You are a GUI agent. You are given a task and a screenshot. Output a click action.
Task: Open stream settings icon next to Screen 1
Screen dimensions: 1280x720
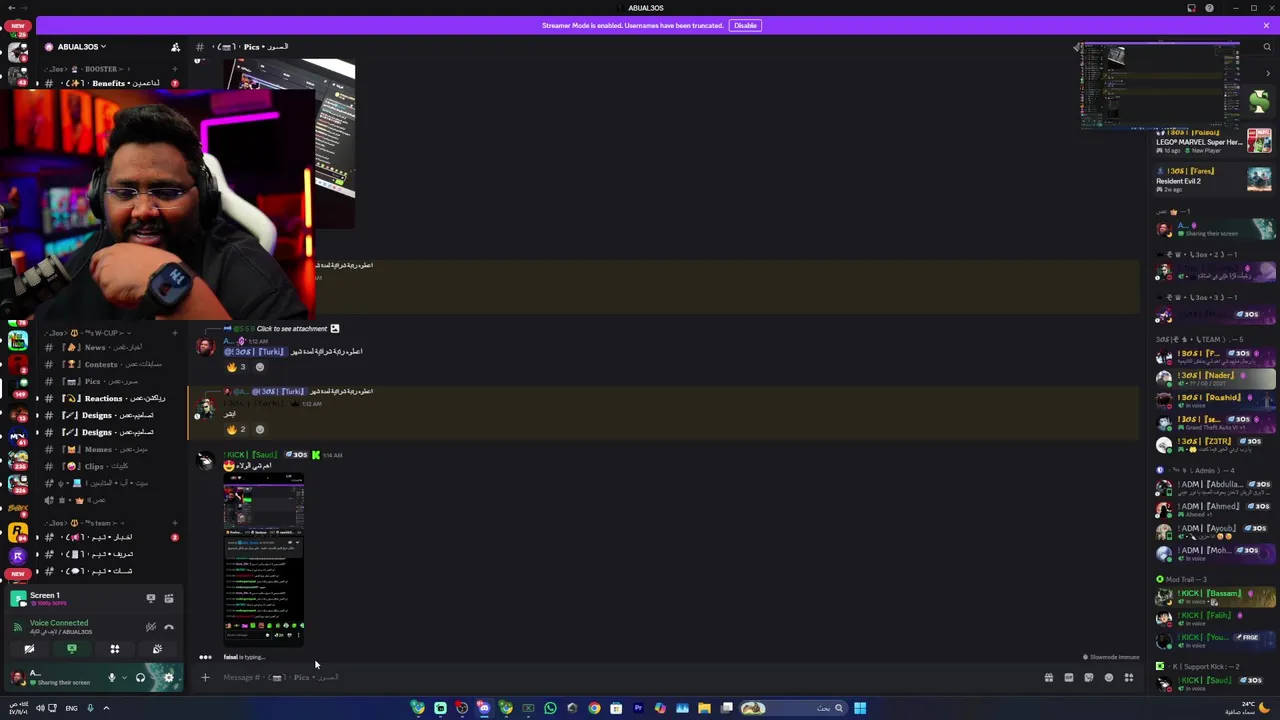pos(169,598)
